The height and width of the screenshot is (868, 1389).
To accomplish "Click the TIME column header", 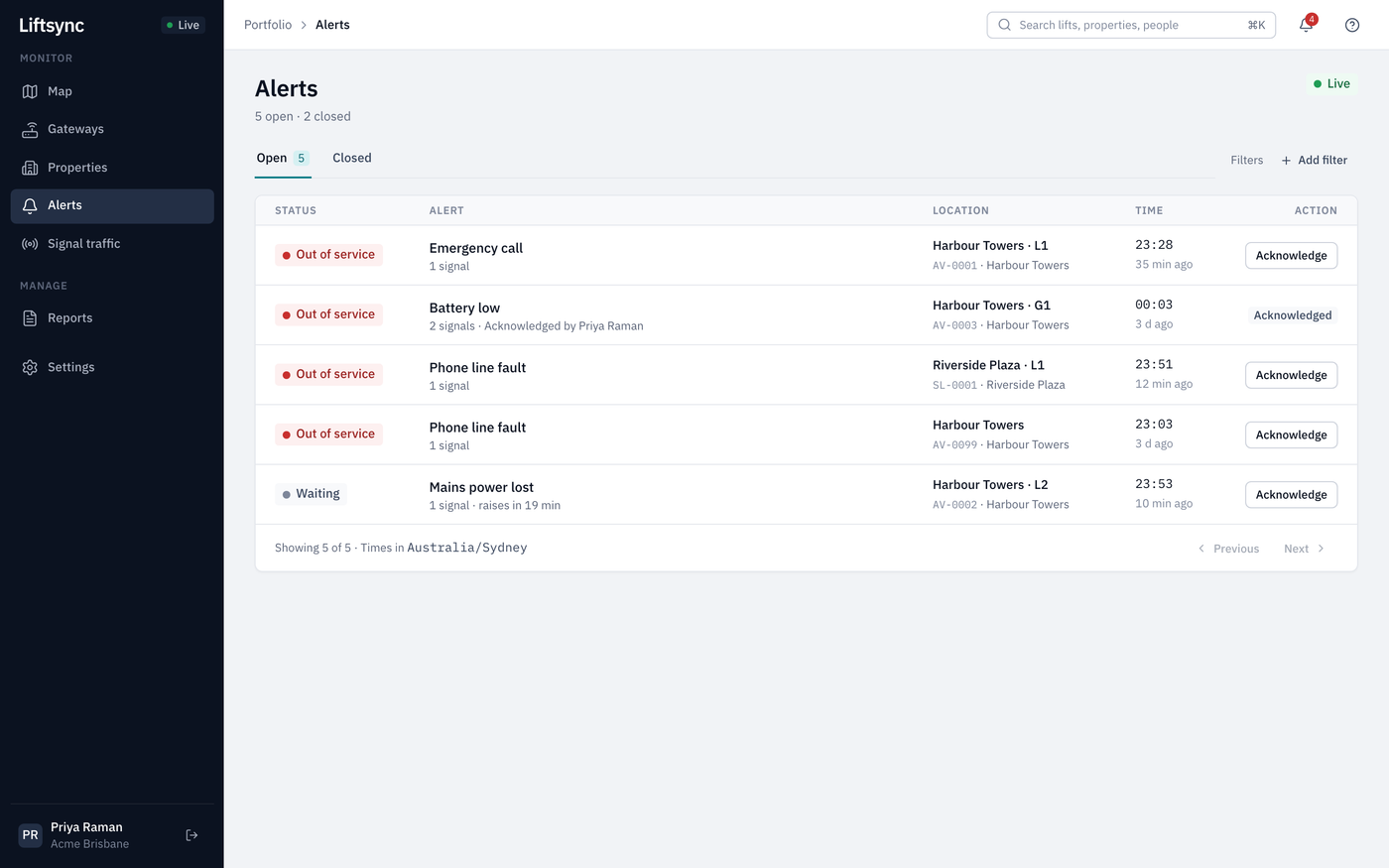I will click(1149, 210).
